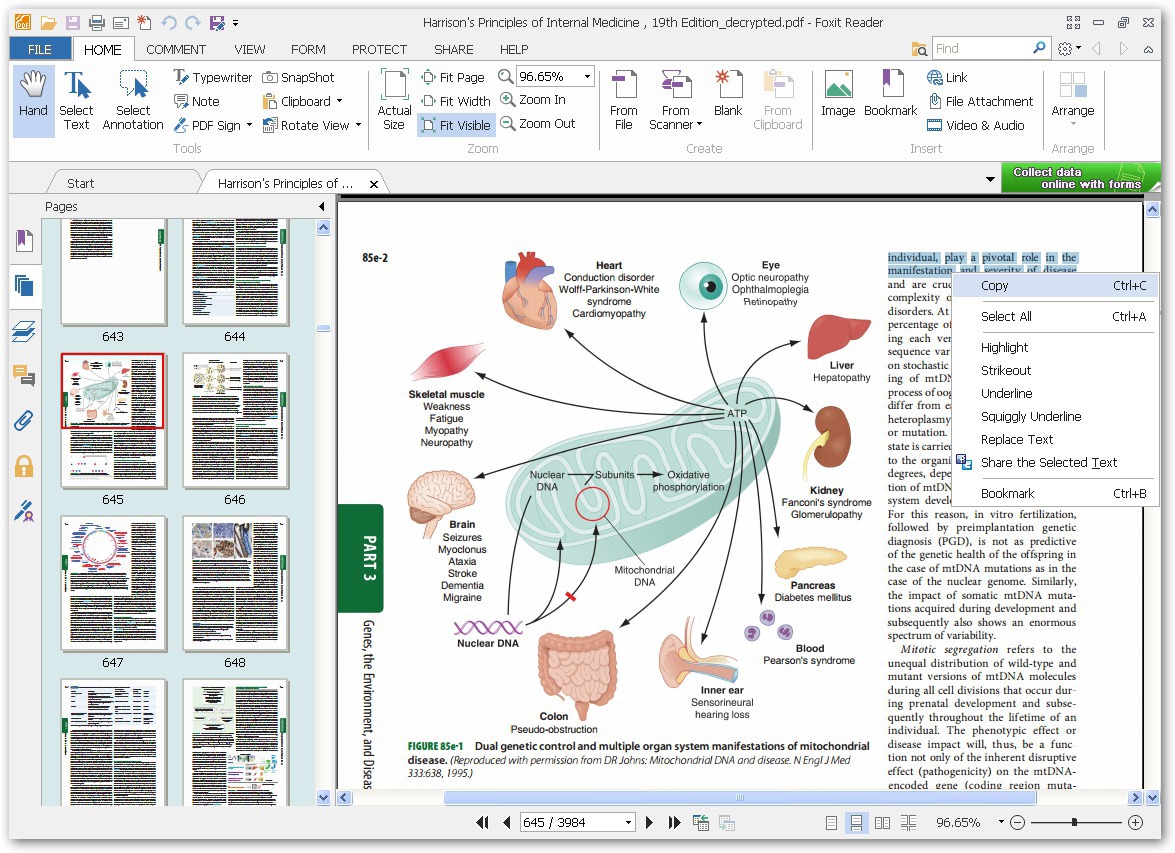Enable Fit Width view
Image resolution: width=1175 pixels, height=853 pixels.
(x=456, y=101)
